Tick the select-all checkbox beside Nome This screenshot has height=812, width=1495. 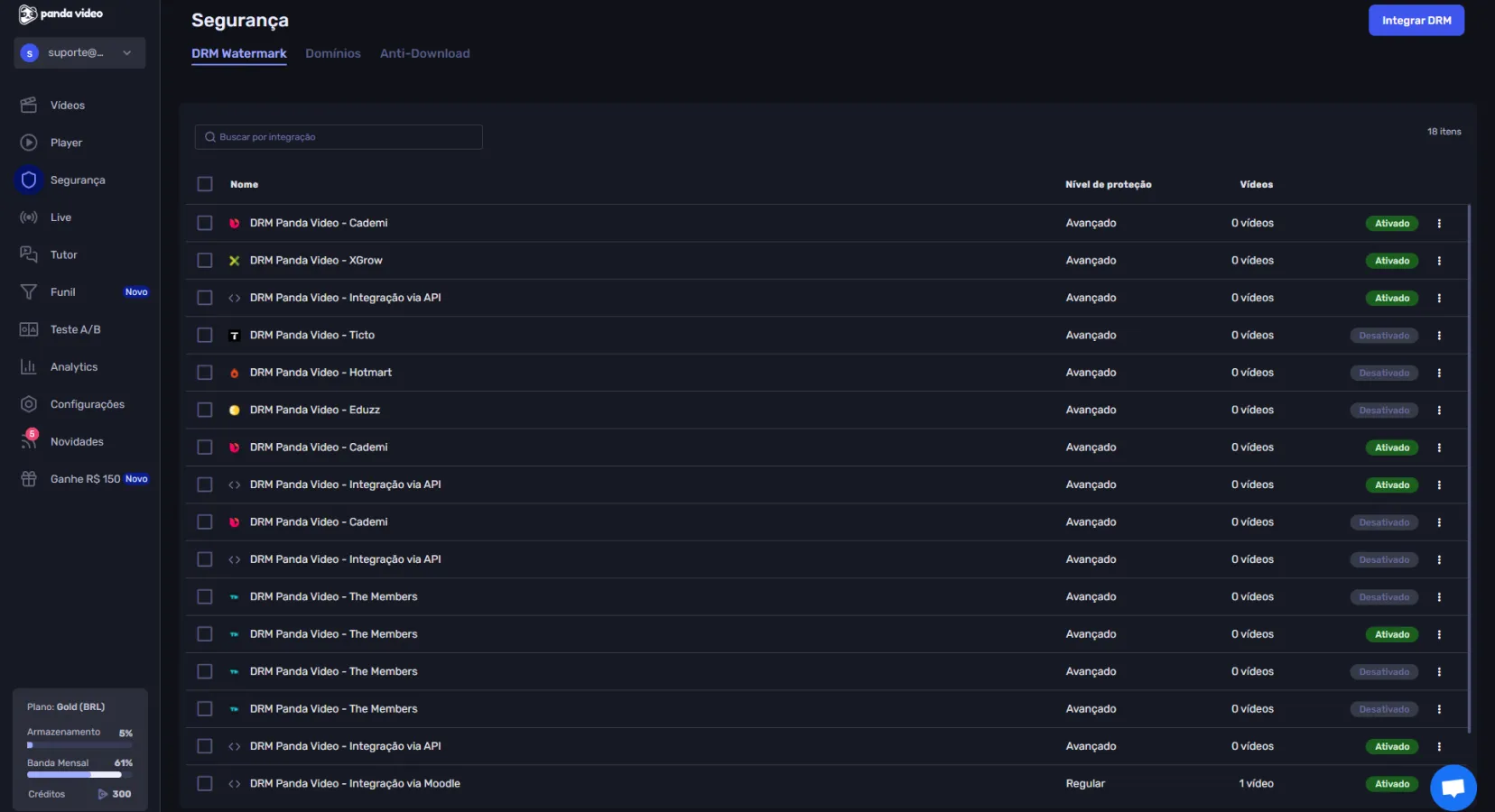[205, 184]
